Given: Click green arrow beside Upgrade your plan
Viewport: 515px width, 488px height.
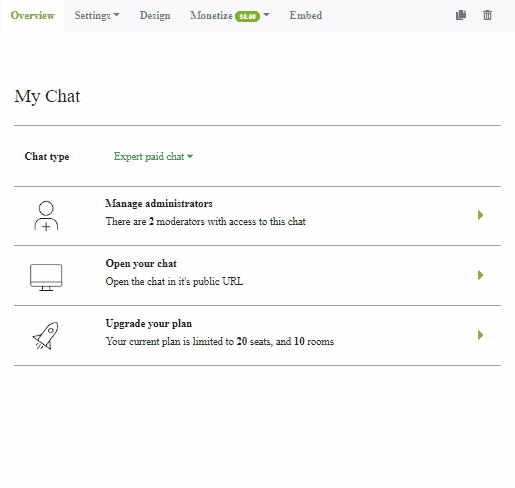Looking at the screenshot, I should 480,335.
